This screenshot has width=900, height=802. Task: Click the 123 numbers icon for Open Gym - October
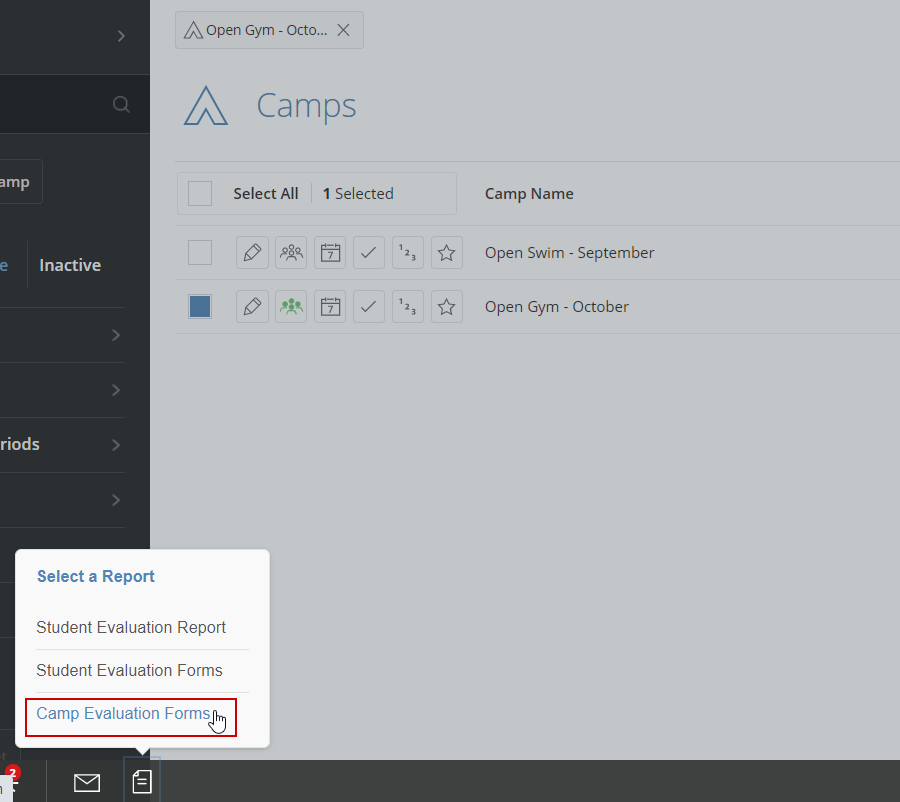pyautogui.click(x=408, y=307)
